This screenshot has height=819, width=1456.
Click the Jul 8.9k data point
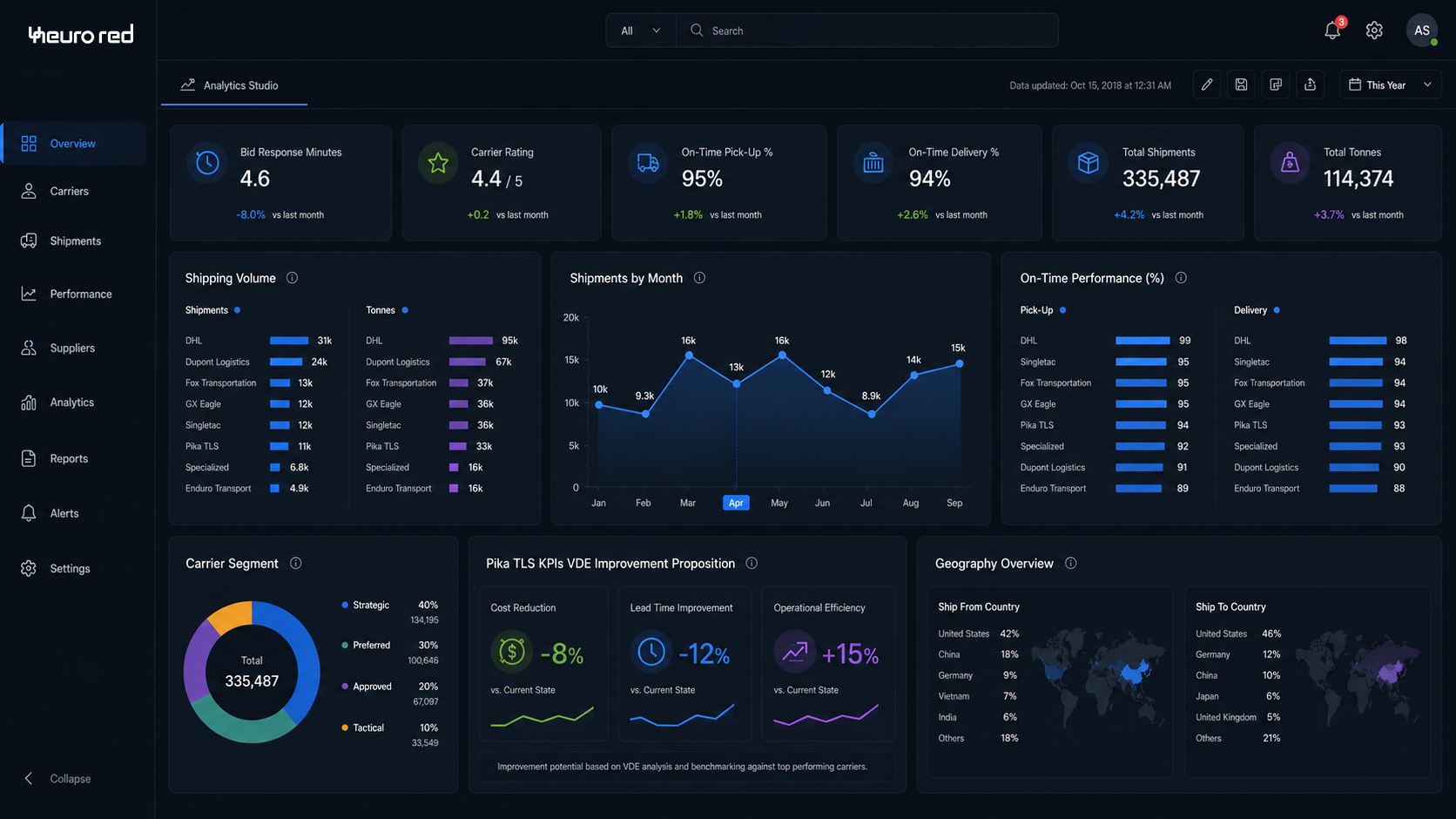pyautogui.click(x=872, y=414)
